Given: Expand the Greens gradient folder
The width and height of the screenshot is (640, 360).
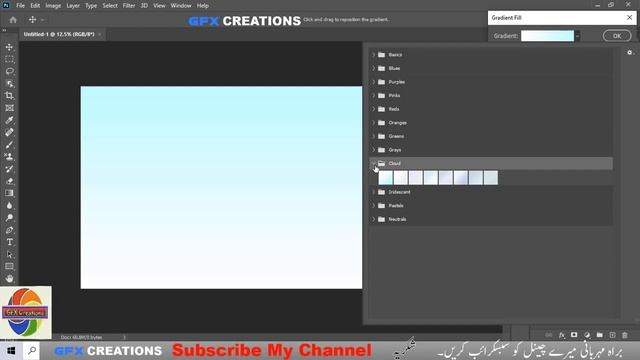Looking at the screenshot, I should [373, 136].
